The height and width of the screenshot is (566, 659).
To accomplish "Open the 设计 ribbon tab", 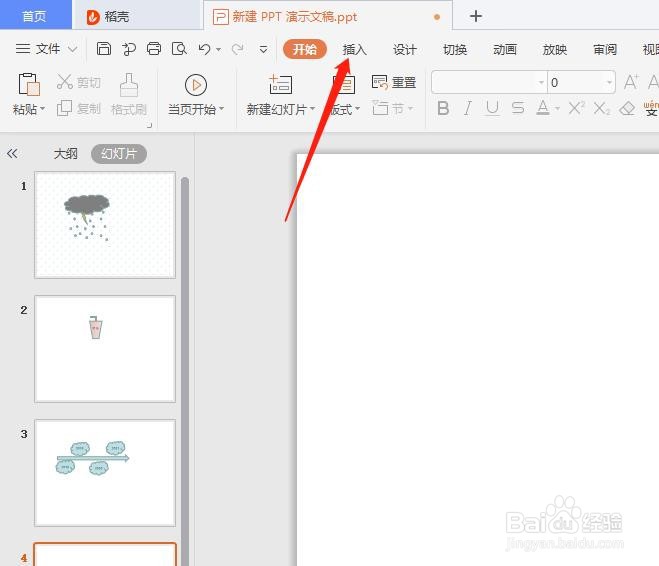I will pos(404,50).
